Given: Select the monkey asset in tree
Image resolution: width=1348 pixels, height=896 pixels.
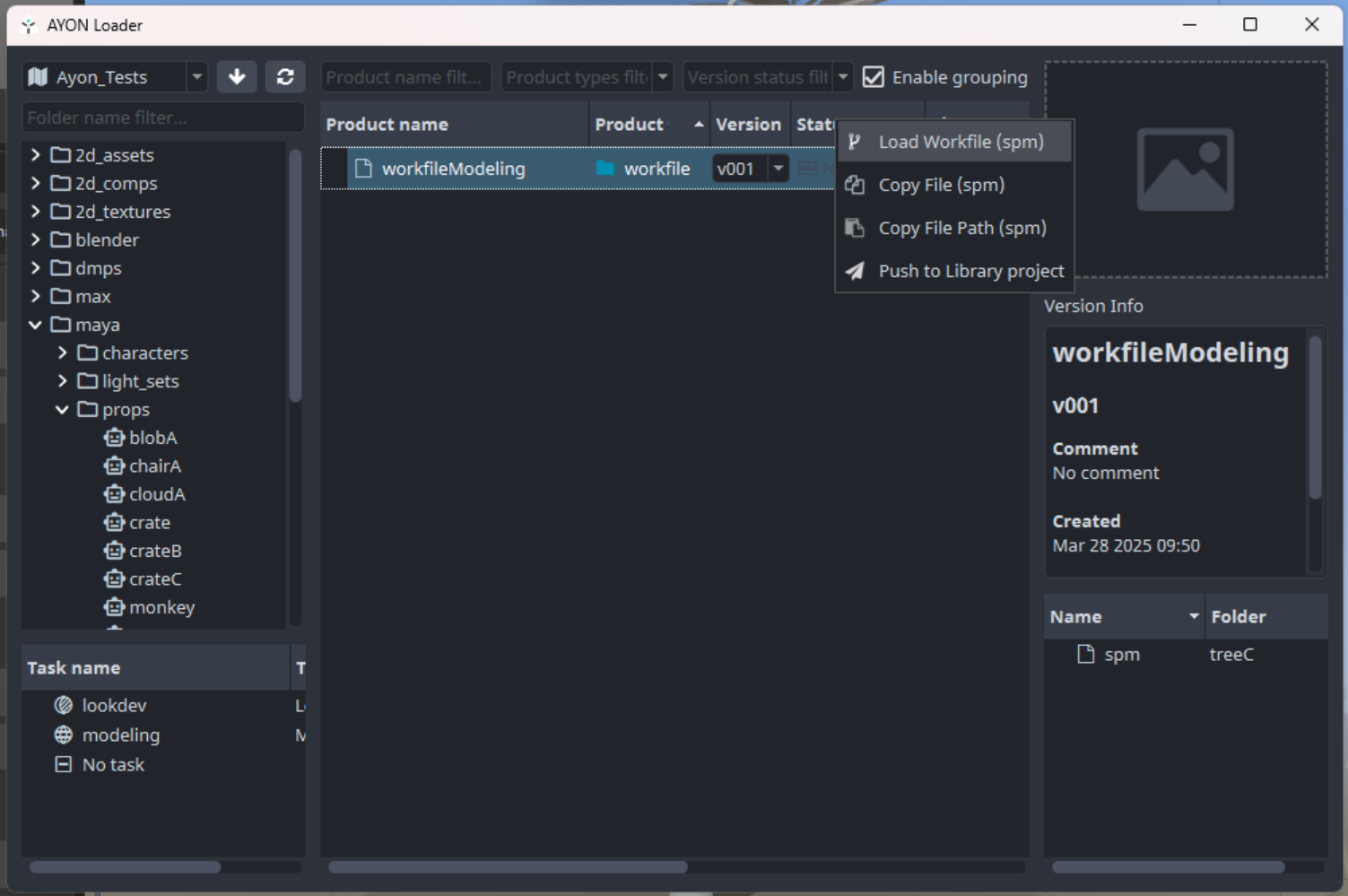Looking at the screenshot, I should [x=162, y=607].
